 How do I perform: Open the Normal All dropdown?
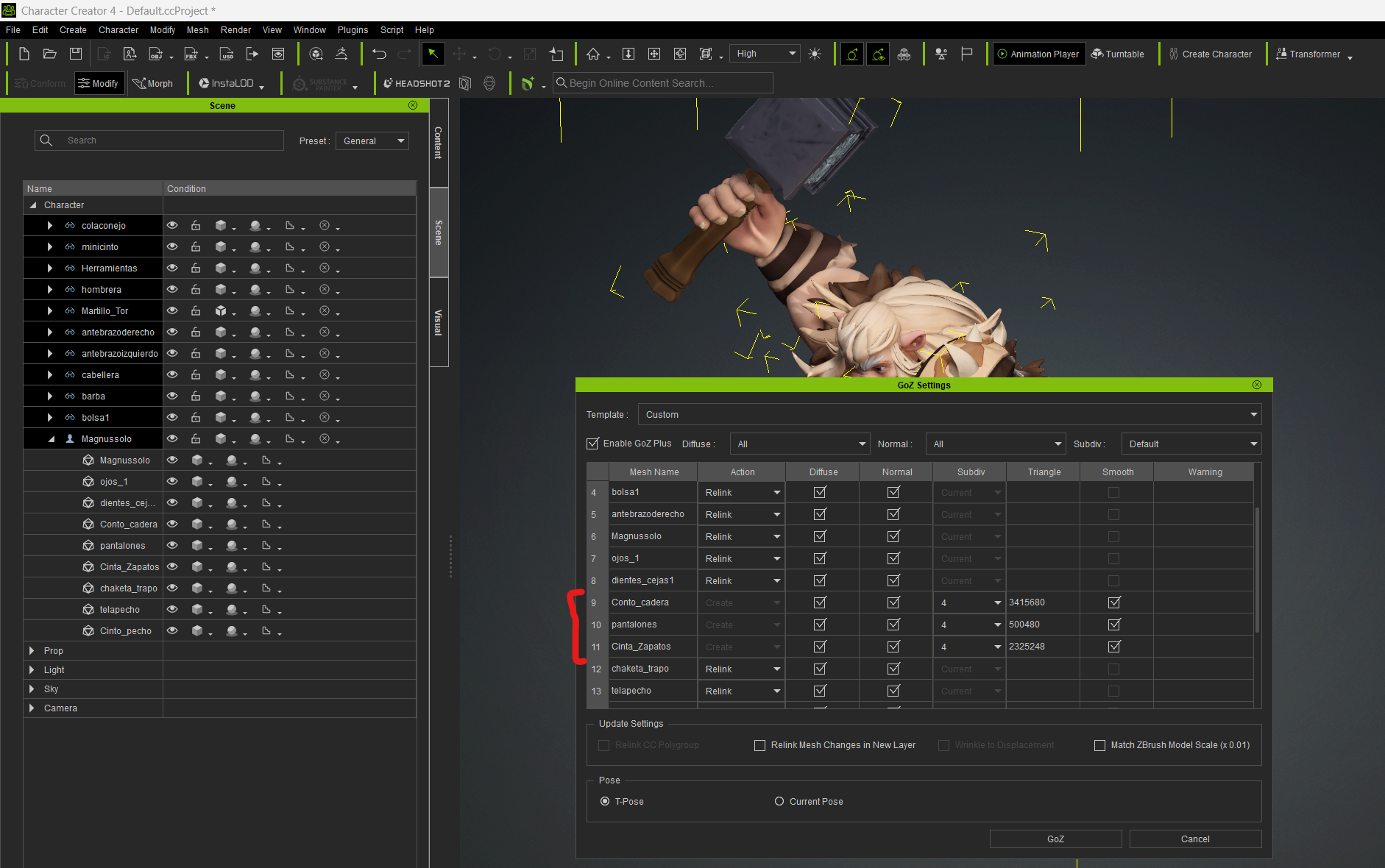click(995, 444)
